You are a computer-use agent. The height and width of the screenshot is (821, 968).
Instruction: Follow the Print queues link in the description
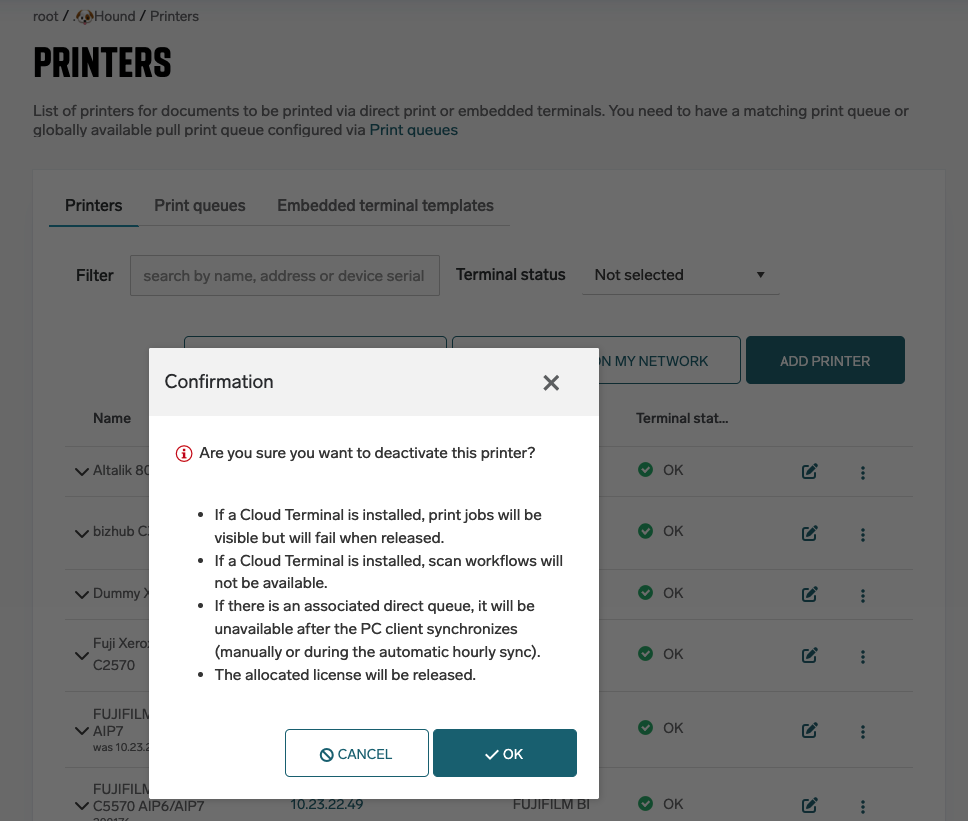(x=414, y=130)
